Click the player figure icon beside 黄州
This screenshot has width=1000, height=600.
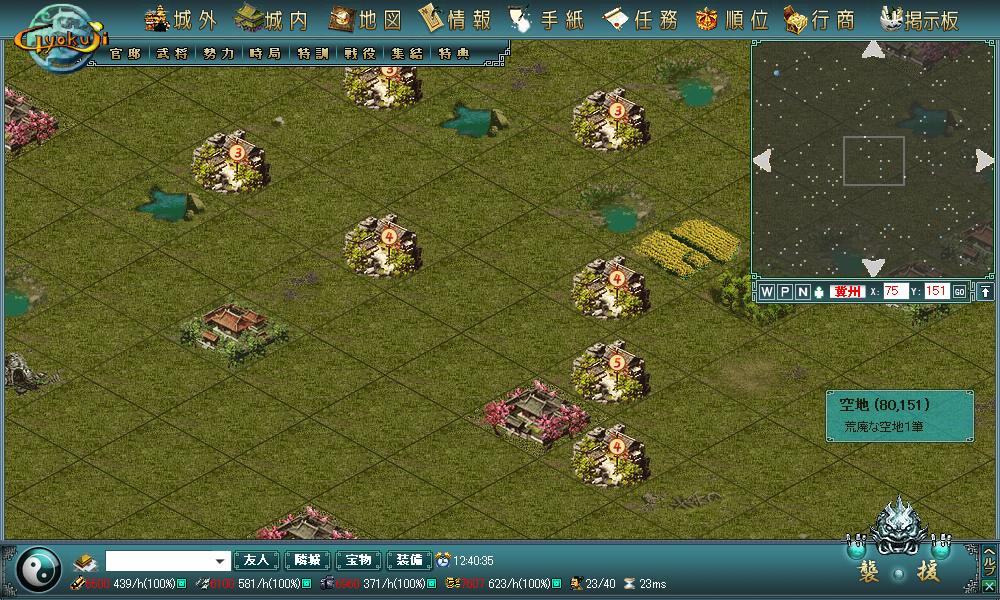click(819, 292)
